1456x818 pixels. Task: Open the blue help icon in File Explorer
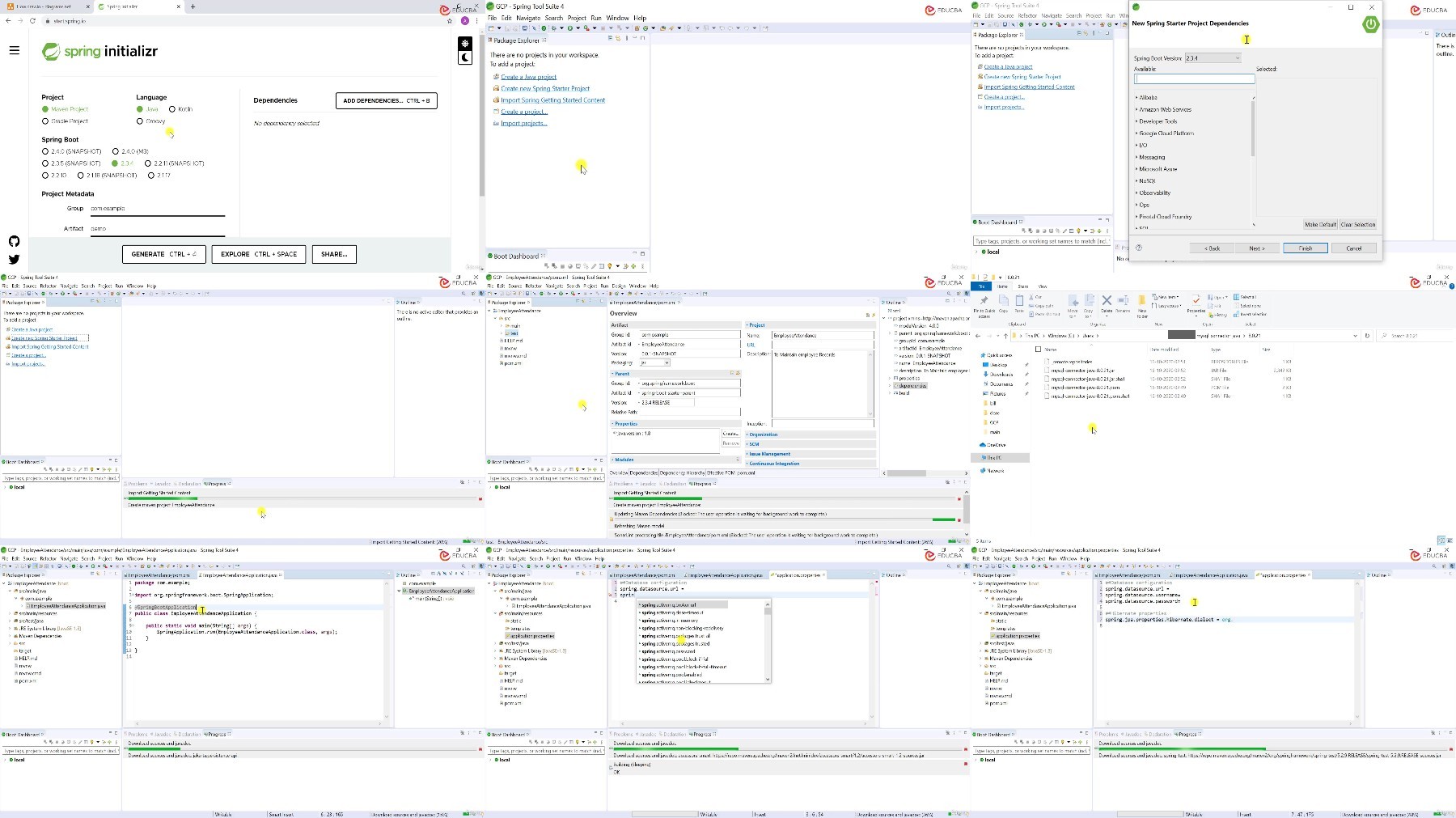pos(1451,286)
